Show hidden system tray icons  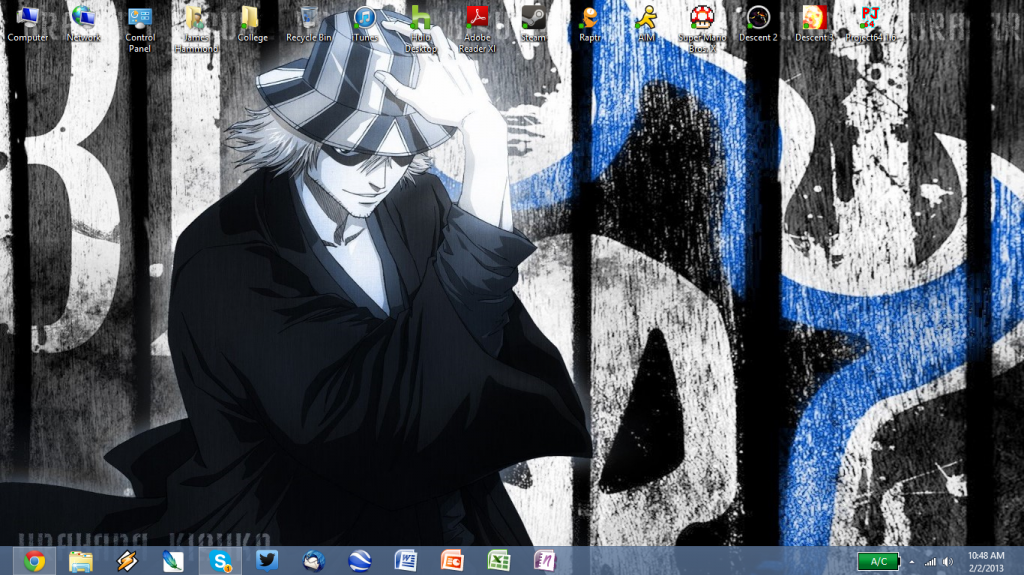click(912, 562)
